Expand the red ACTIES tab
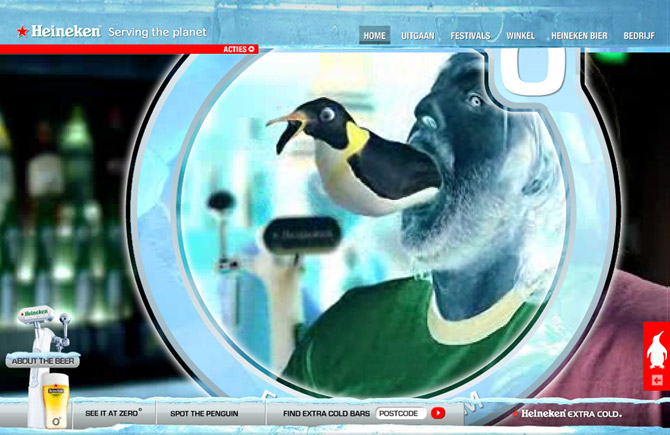This screenshot has height=435, width=670. (x=238, y=49)
